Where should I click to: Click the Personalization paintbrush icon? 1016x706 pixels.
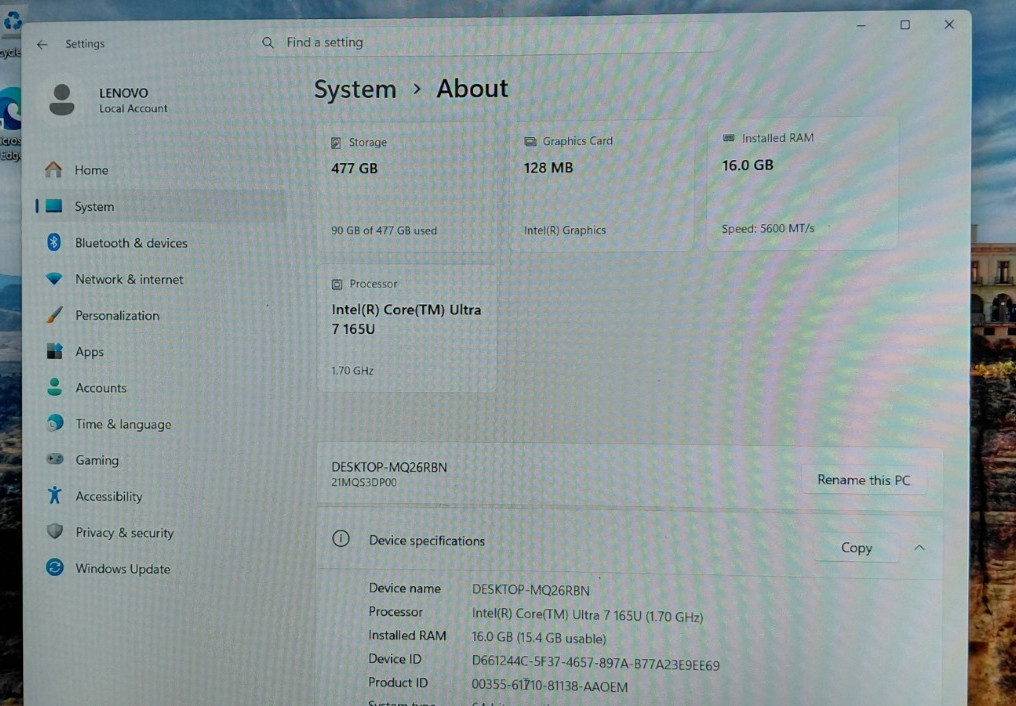[x=54, y=315]
